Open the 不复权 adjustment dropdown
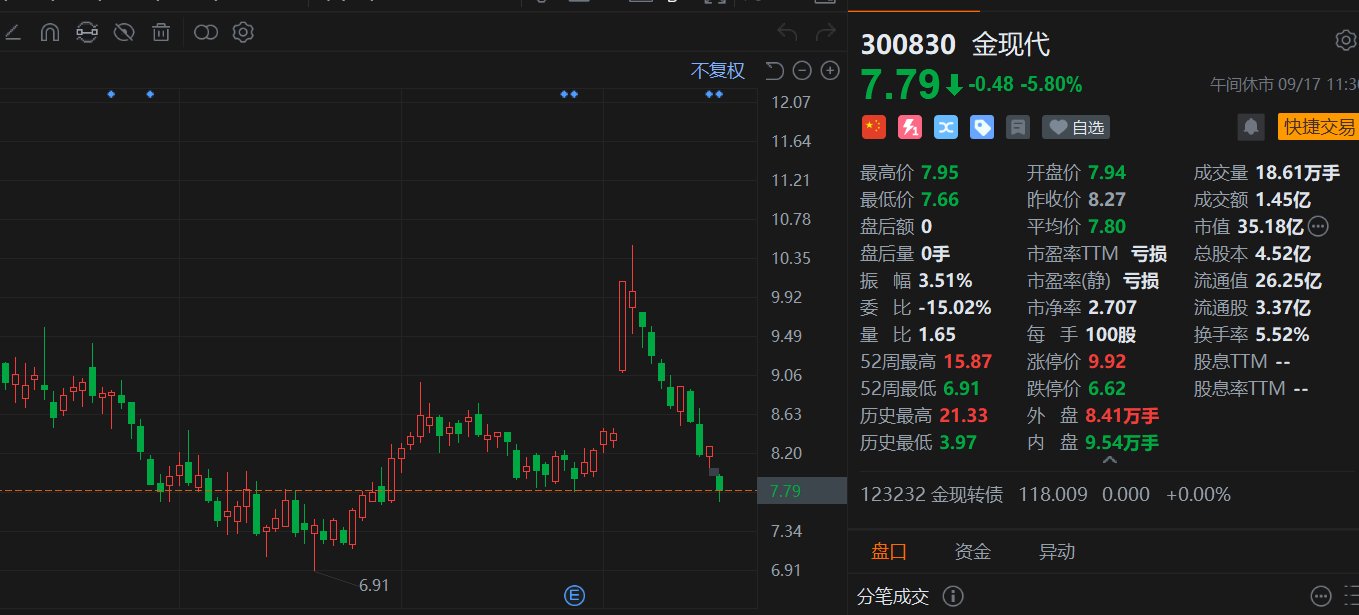Image resolution: width=1359 pixels, height=615 pixels. tap(718, 70)
